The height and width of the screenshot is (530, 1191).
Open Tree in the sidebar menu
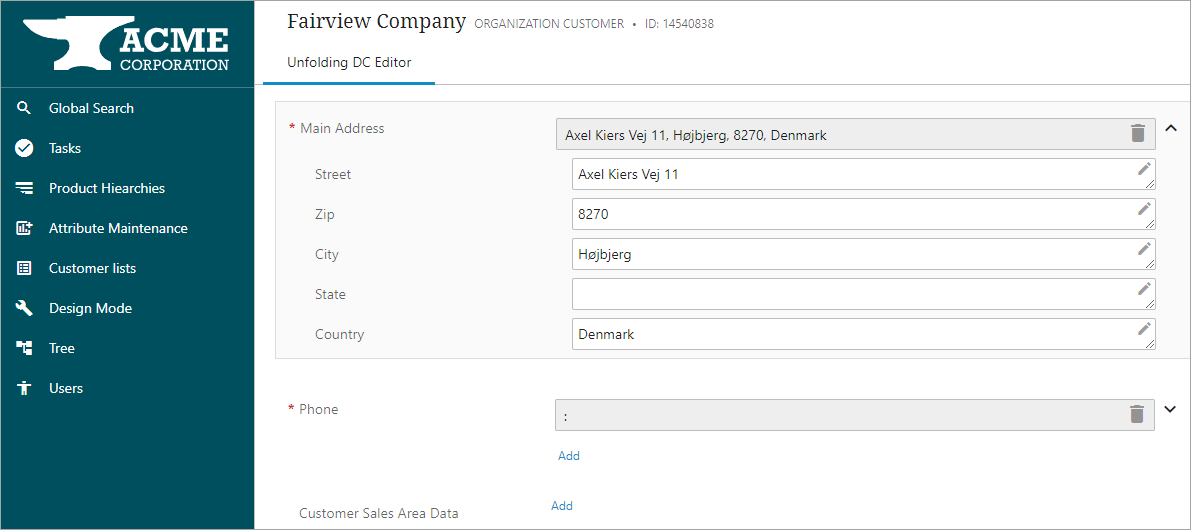(x=62, y=348)
